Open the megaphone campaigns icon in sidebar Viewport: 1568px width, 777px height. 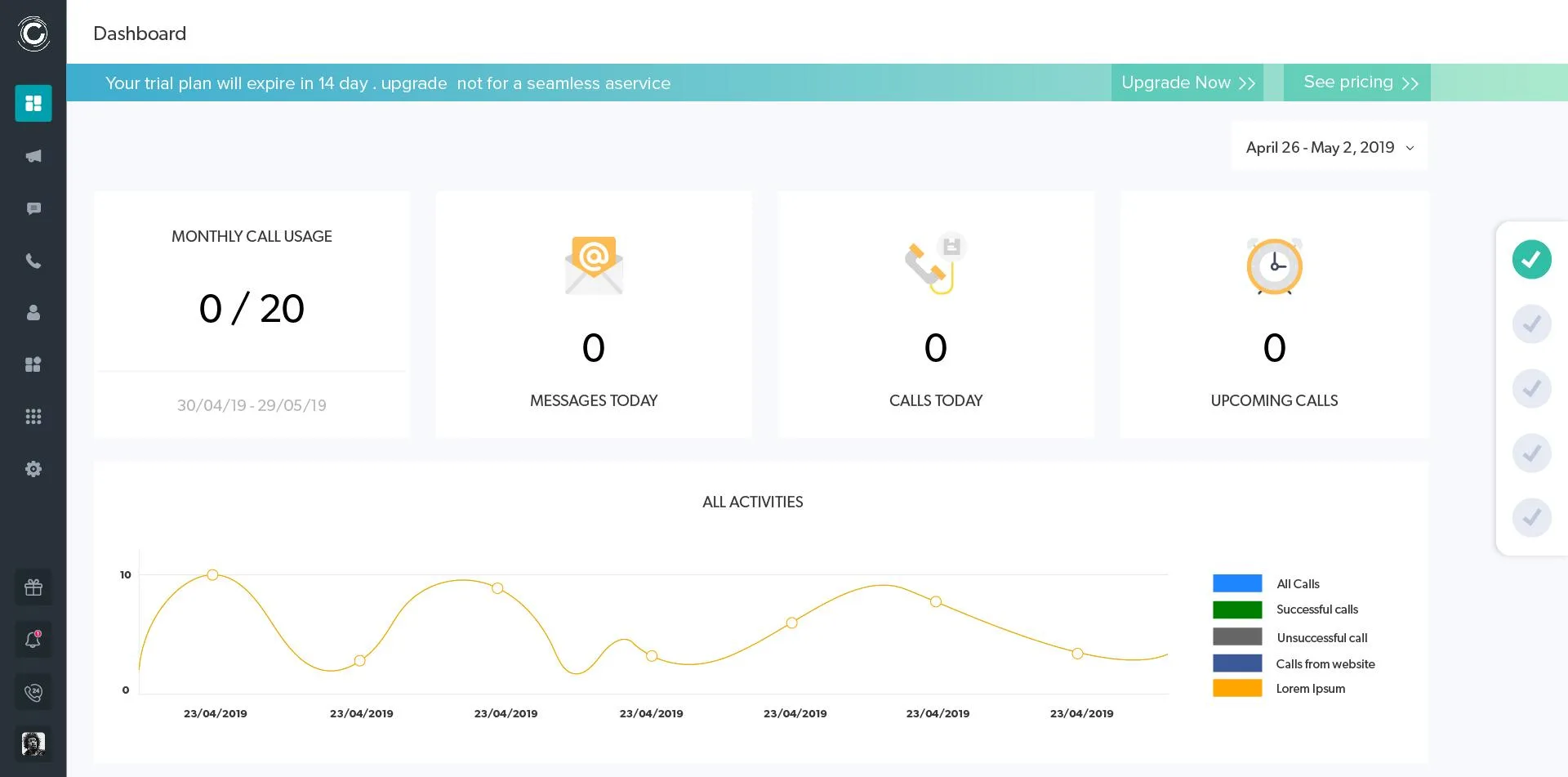pos(33,156)
